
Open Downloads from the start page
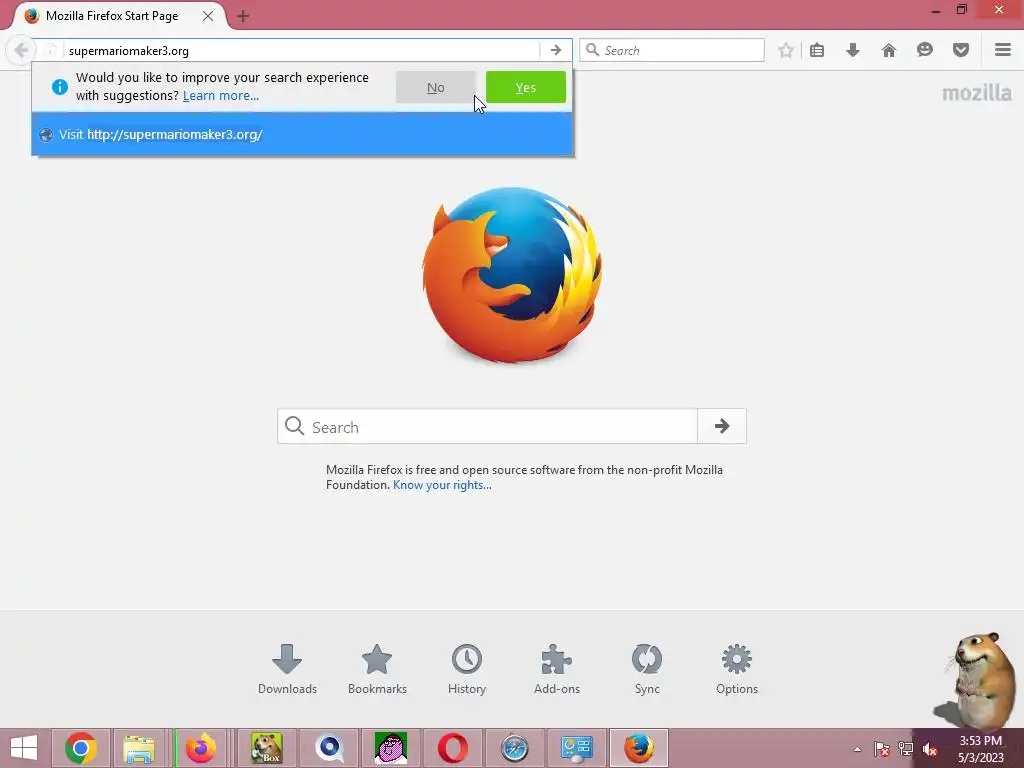coord(287,669)
